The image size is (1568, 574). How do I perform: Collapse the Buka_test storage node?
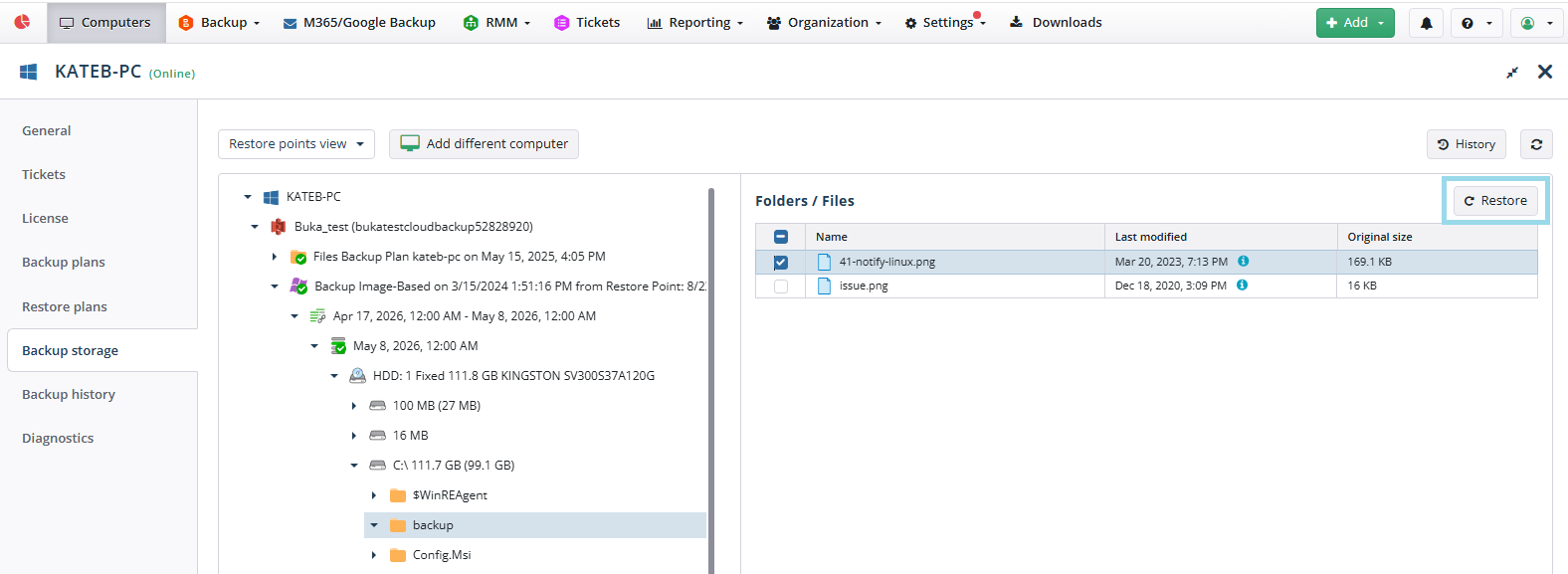coord(255,227)
